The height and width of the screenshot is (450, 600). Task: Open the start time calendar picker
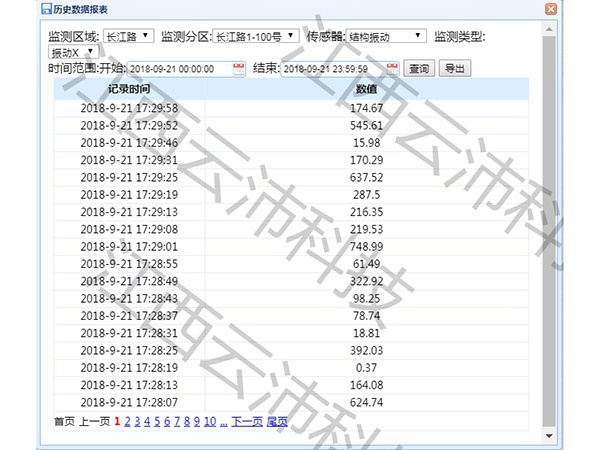click(238, 69)
